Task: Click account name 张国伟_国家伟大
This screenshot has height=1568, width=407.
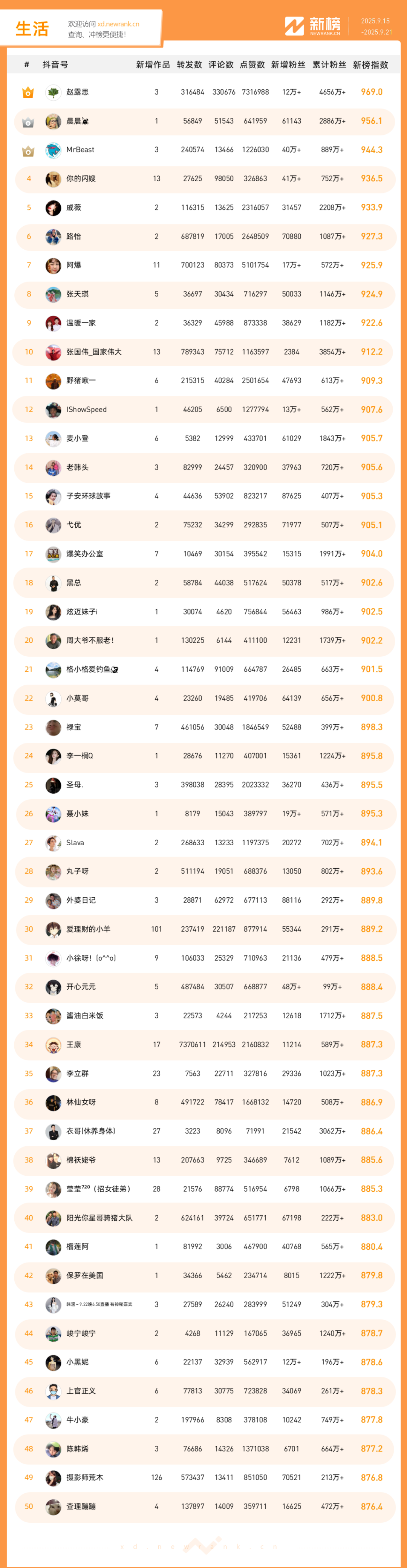Action: click(x=94, y=352)
